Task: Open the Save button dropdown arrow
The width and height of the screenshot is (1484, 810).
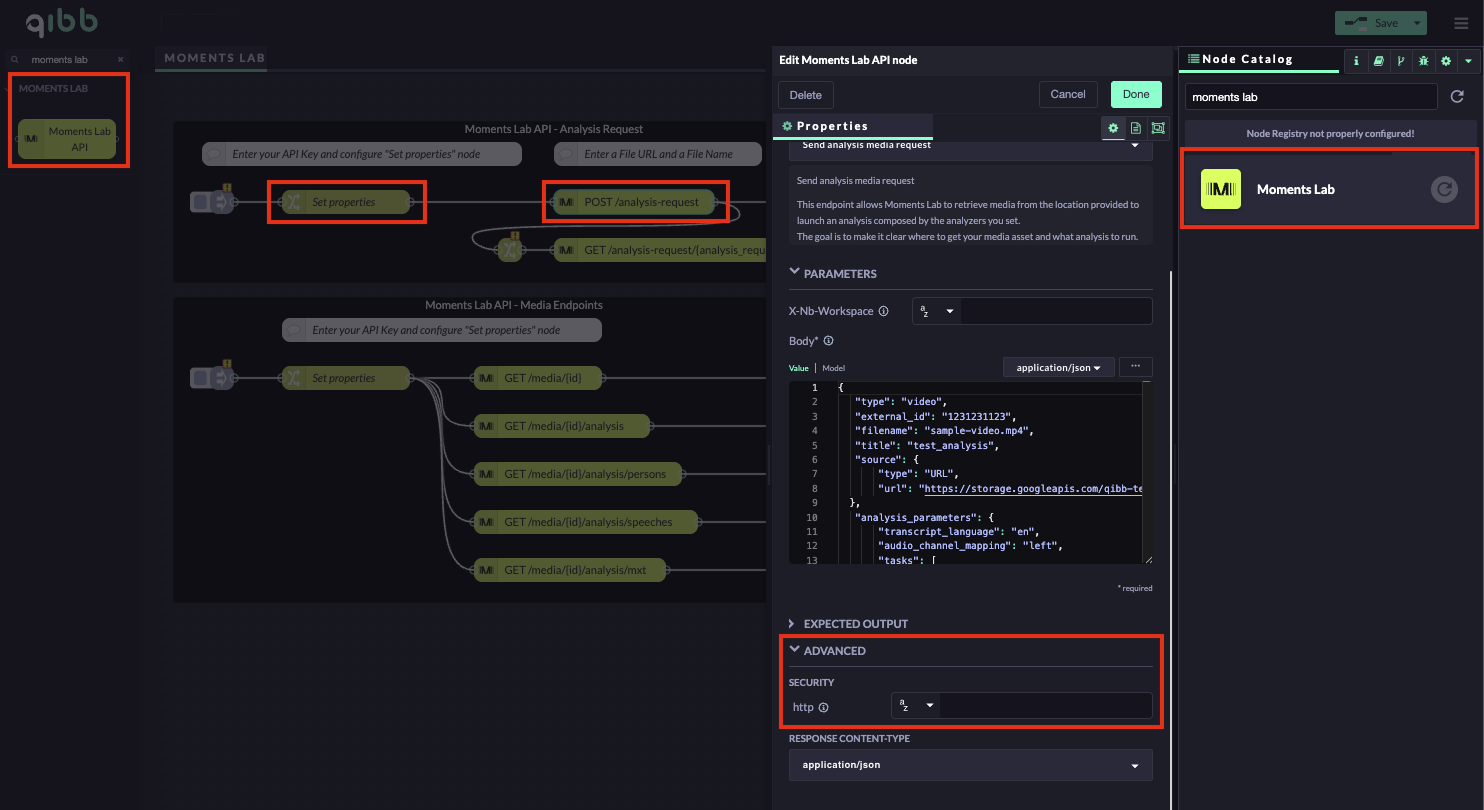Action: click(1417, 22)
